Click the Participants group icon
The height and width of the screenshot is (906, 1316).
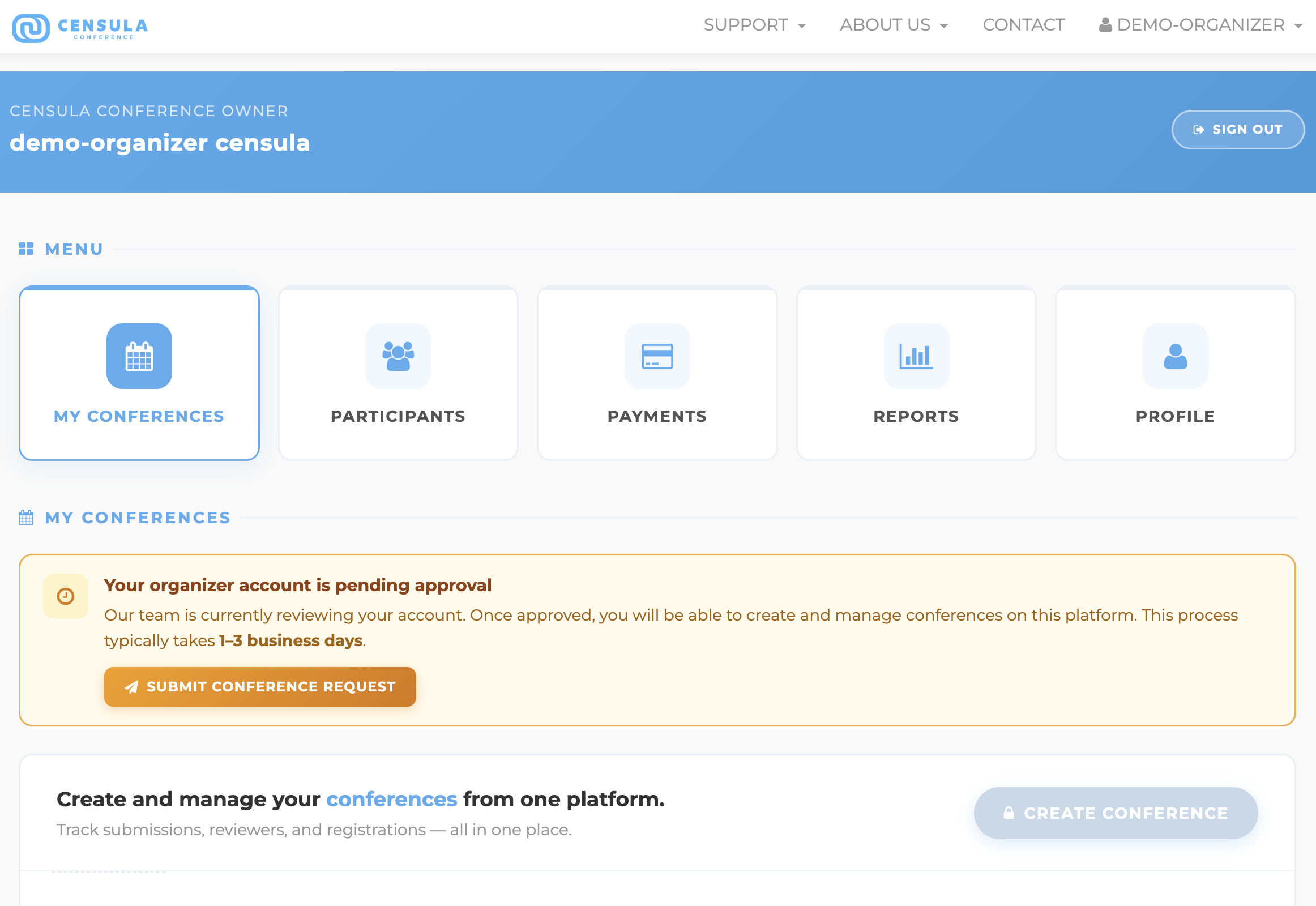click(x=398, y=357)
